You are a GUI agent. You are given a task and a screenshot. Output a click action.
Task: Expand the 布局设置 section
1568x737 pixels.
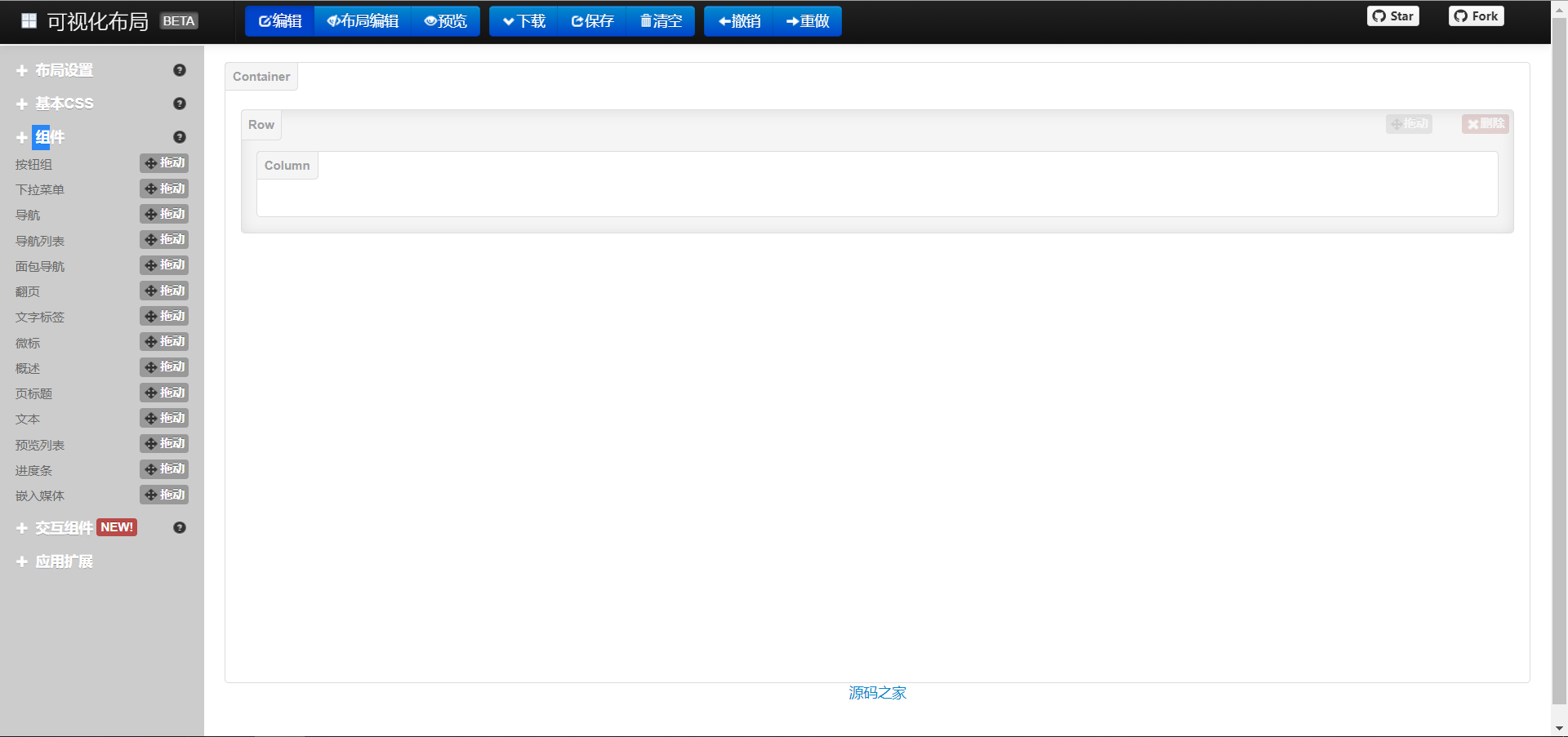point(64,70)
